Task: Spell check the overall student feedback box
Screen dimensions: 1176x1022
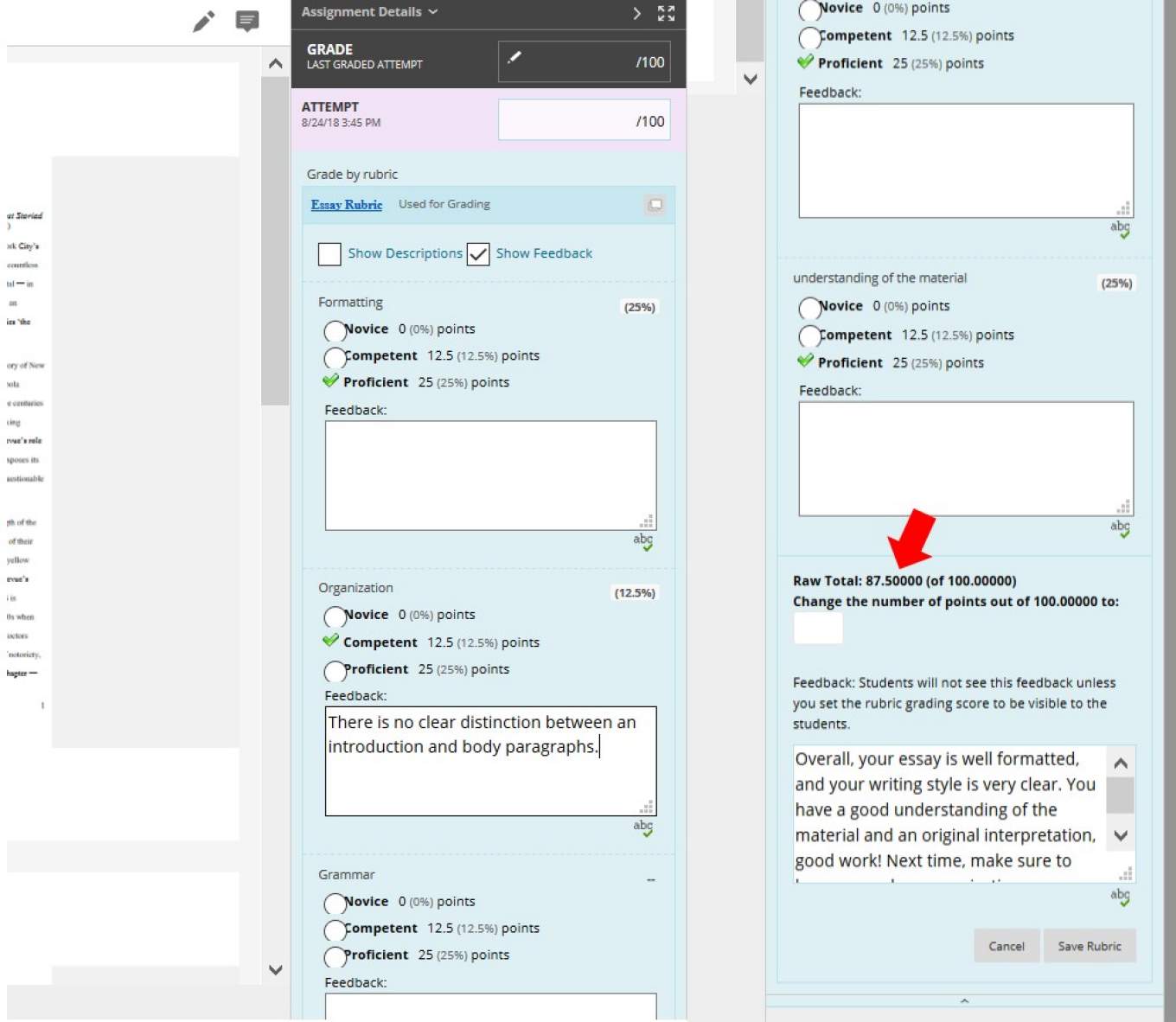Action: pos(1121,896)
